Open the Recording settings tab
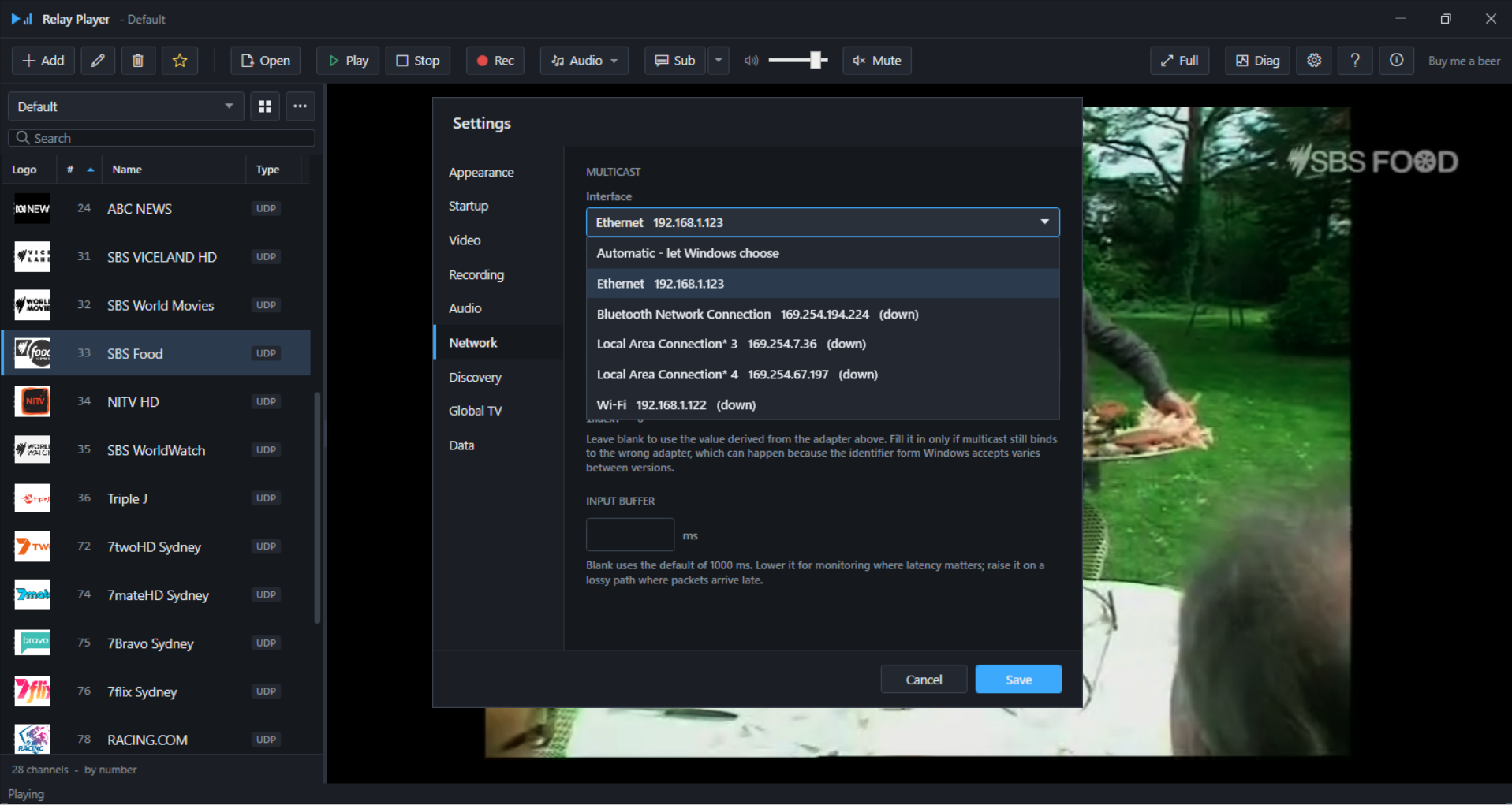1512x805 pixels. (498, 274)
